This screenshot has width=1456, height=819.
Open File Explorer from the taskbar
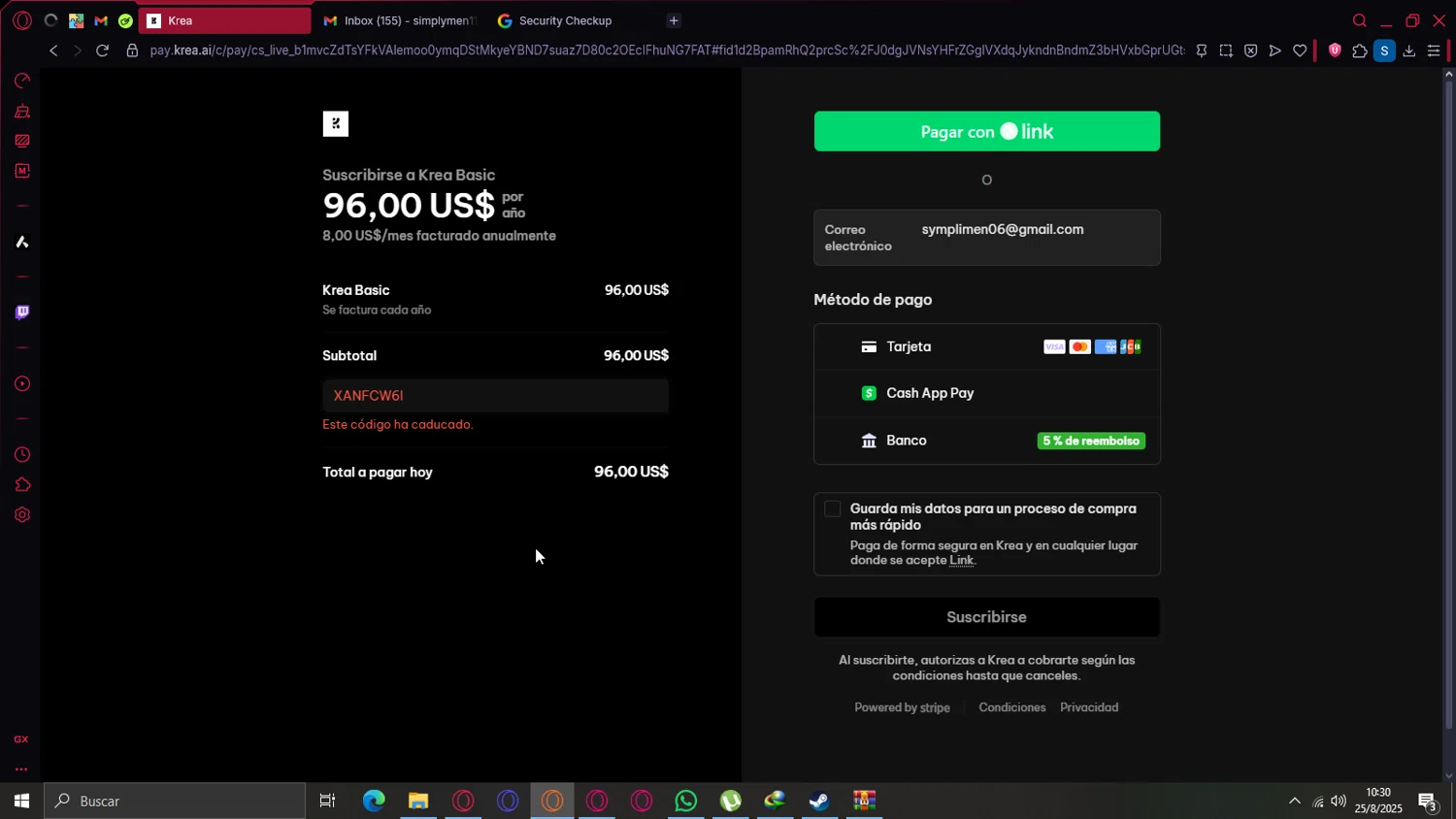click(418, 801)
